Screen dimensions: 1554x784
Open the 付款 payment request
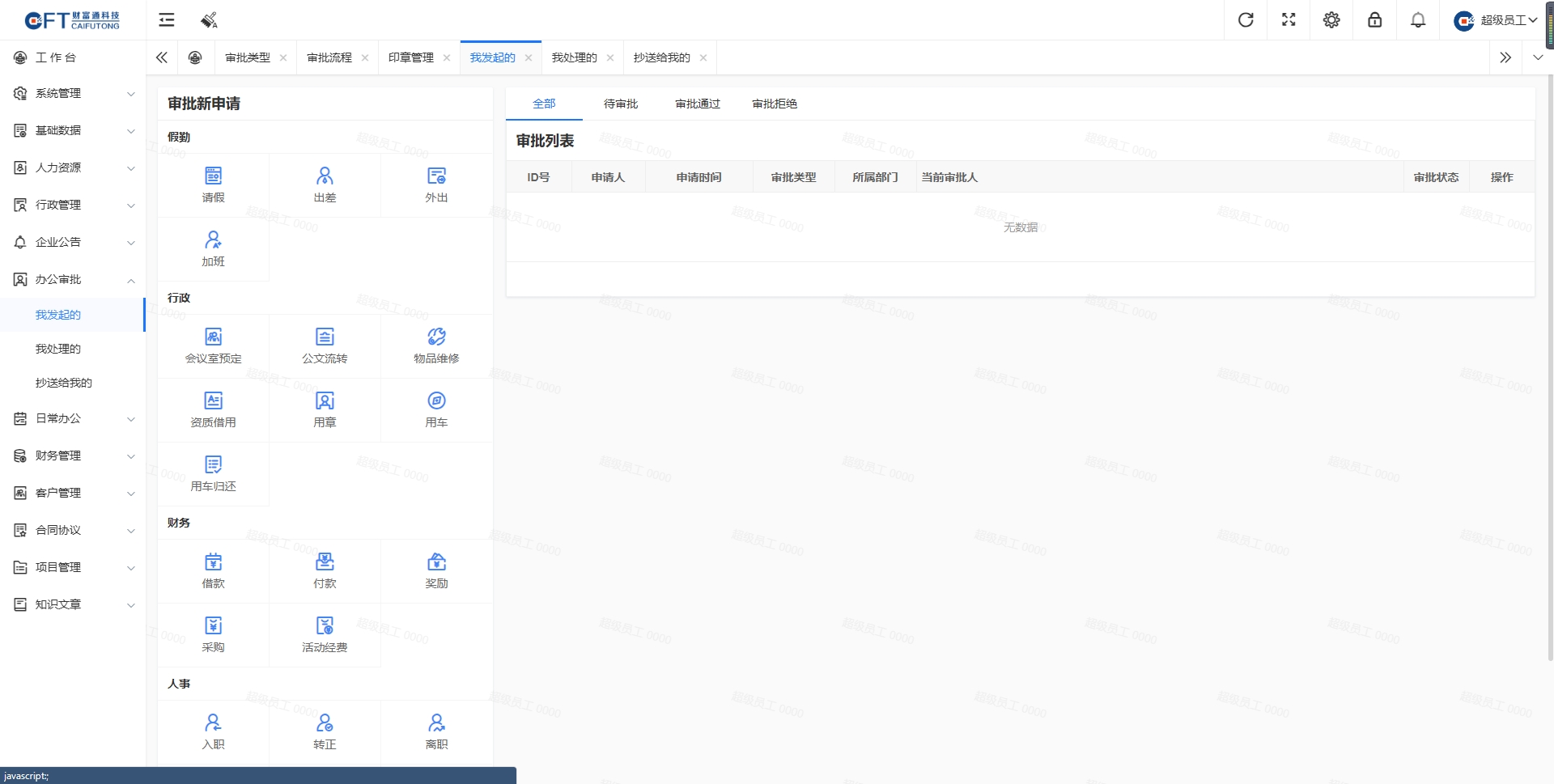click(x=325, y=570)
